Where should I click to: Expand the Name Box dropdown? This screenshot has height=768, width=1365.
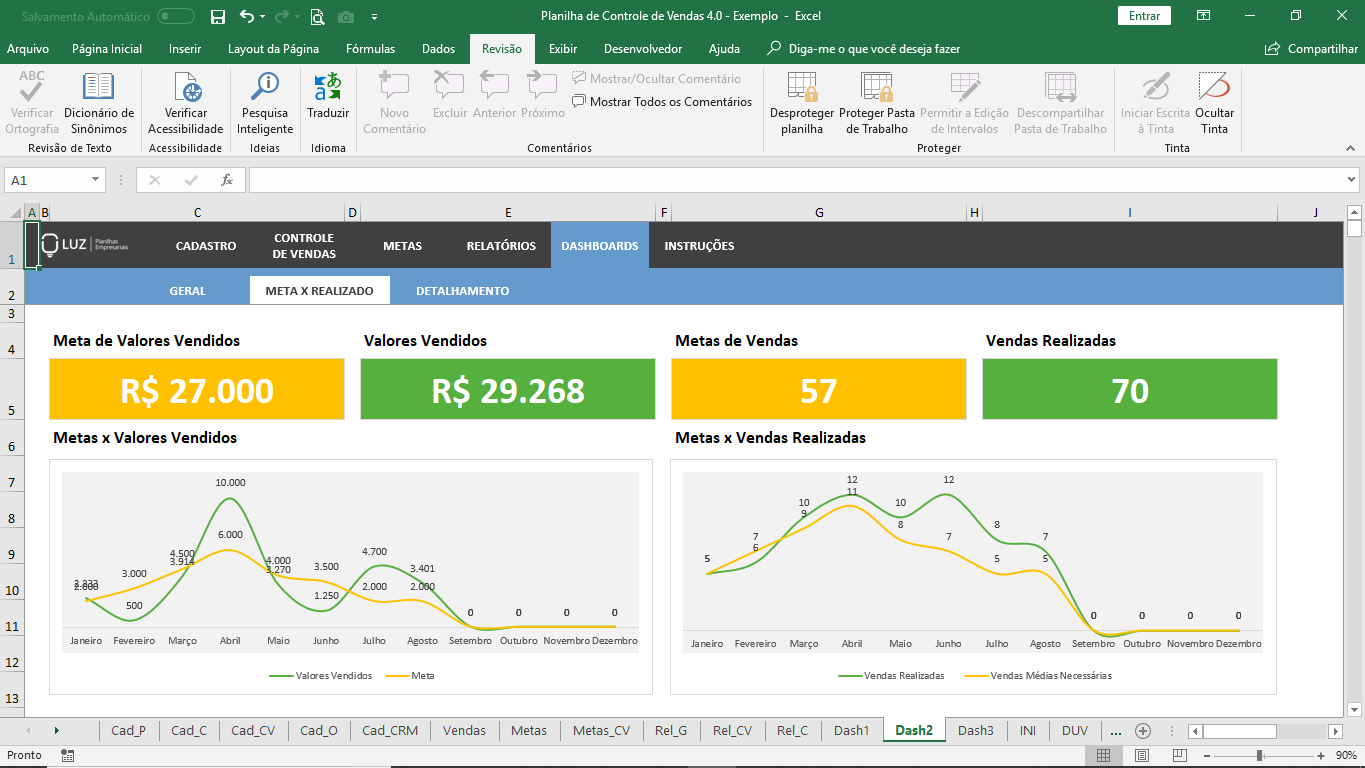click(96, 180)
